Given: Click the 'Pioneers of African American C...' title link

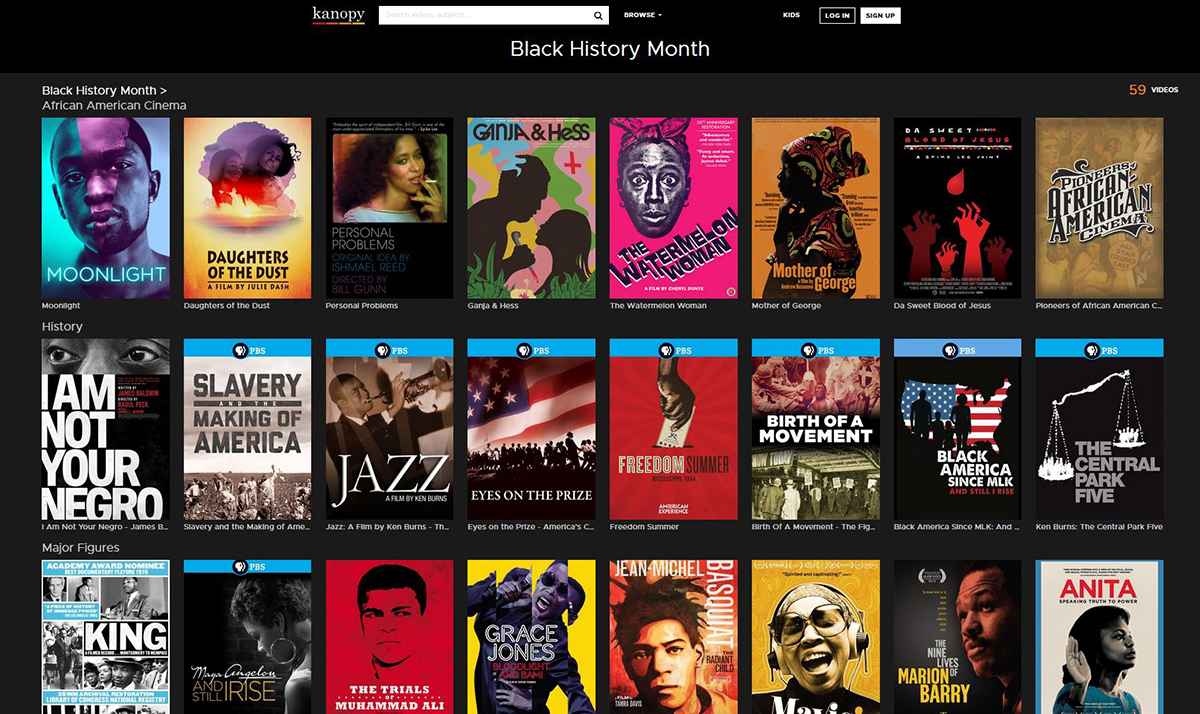Looking at the screenshot, I should [x=1099, y=306].
